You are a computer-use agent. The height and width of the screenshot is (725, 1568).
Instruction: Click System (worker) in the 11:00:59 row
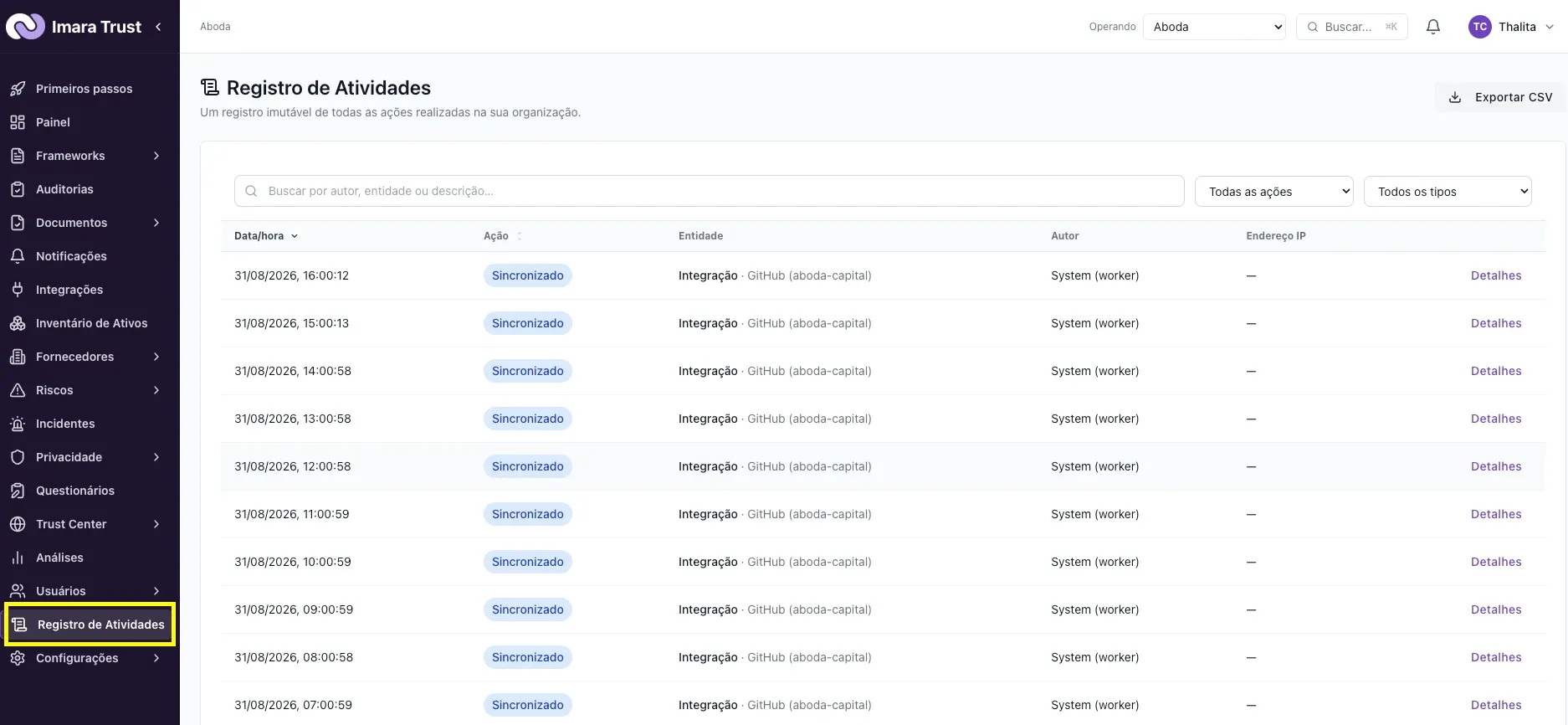[1094, 514]
